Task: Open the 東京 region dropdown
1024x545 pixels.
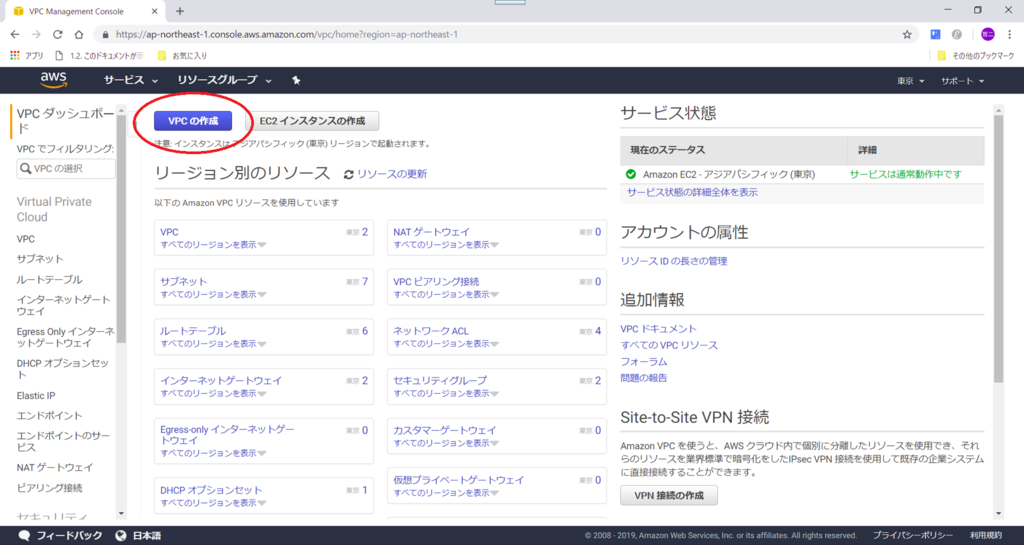Action: 910,81
